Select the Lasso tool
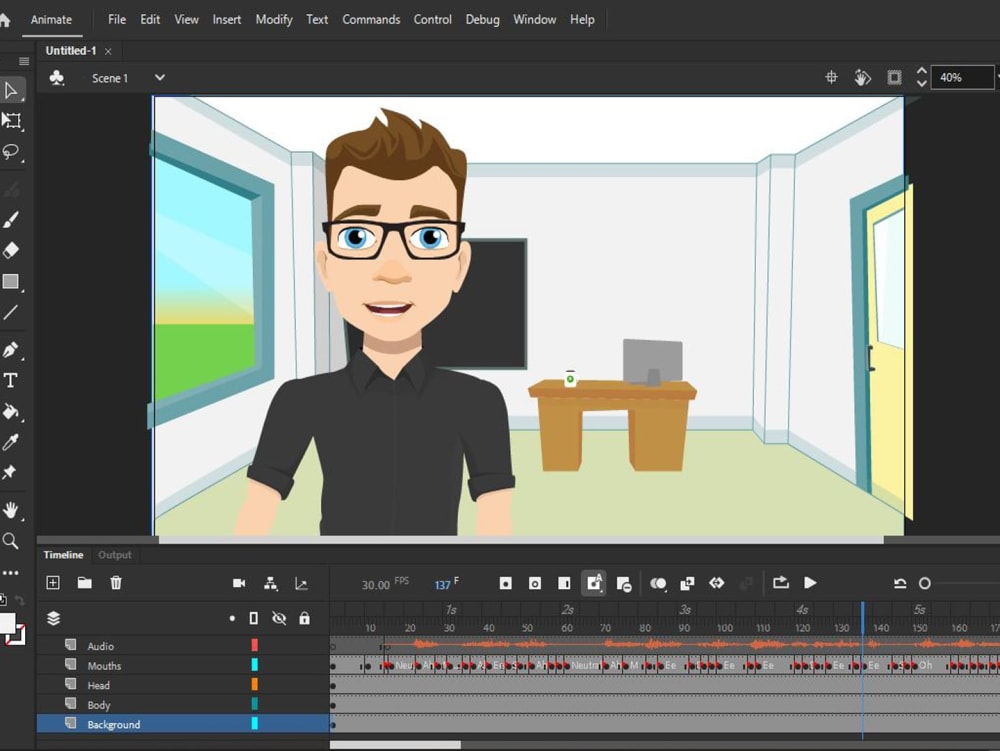Viewport: 1000px width, 751px height. click(x=11, y=152)
